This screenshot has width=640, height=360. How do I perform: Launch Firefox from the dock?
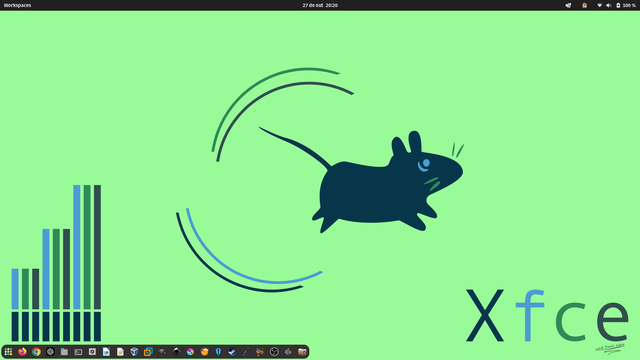(22, 351)
